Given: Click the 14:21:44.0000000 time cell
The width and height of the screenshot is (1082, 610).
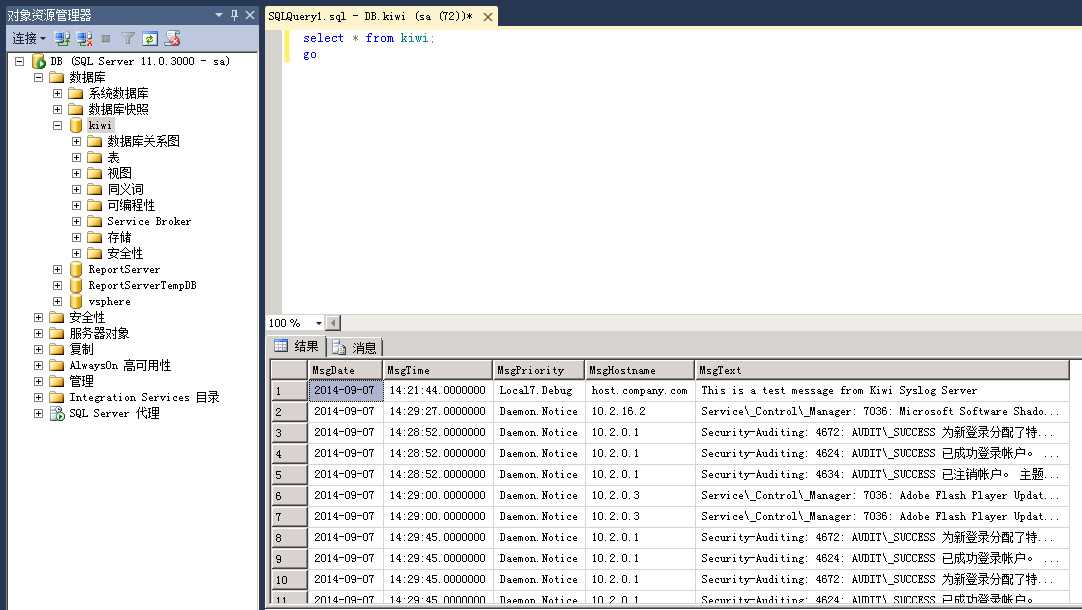Looking at the screenshot, I should click(437, 391).
